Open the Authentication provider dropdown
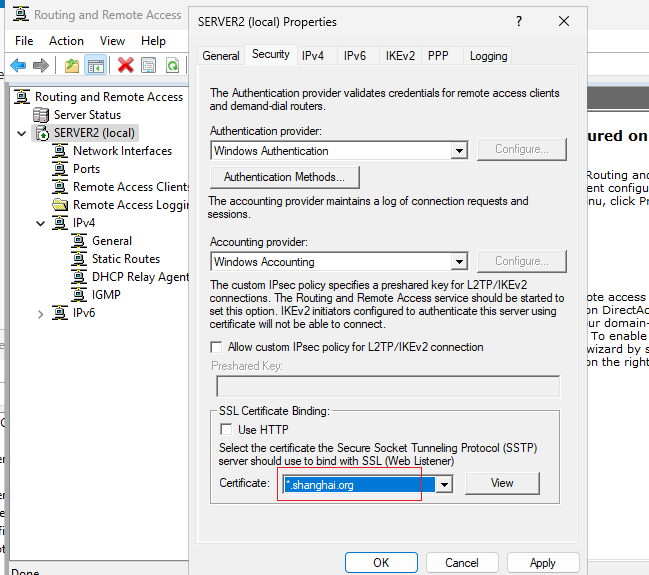Screen dimensions: 649x575 pyautogui.click(x=459, y=151)
